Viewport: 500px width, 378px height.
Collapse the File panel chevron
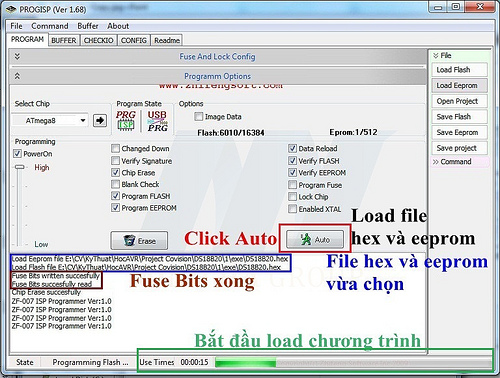coord(435,56)
